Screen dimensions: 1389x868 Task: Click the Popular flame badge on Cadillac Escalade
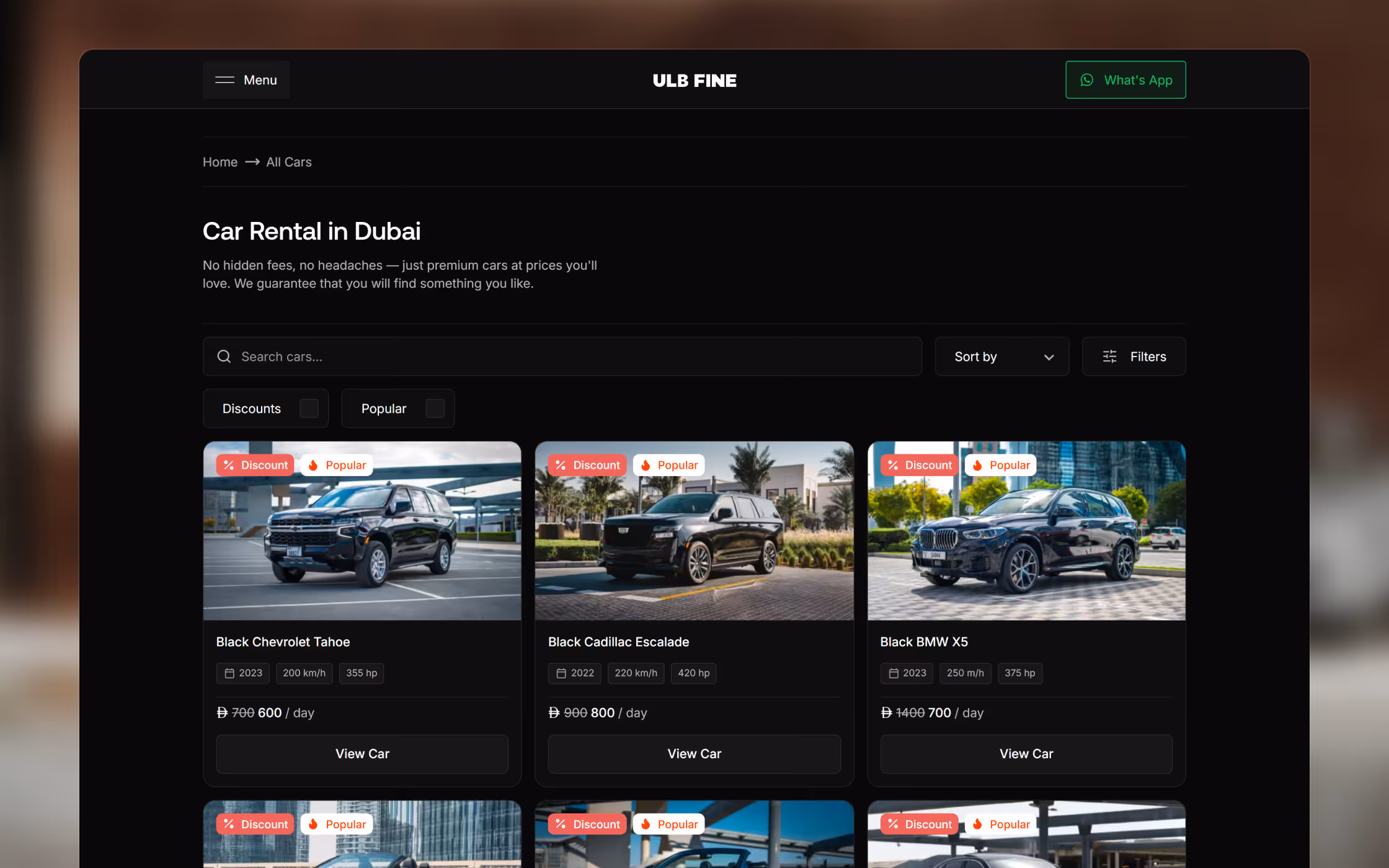click(668, 465)
